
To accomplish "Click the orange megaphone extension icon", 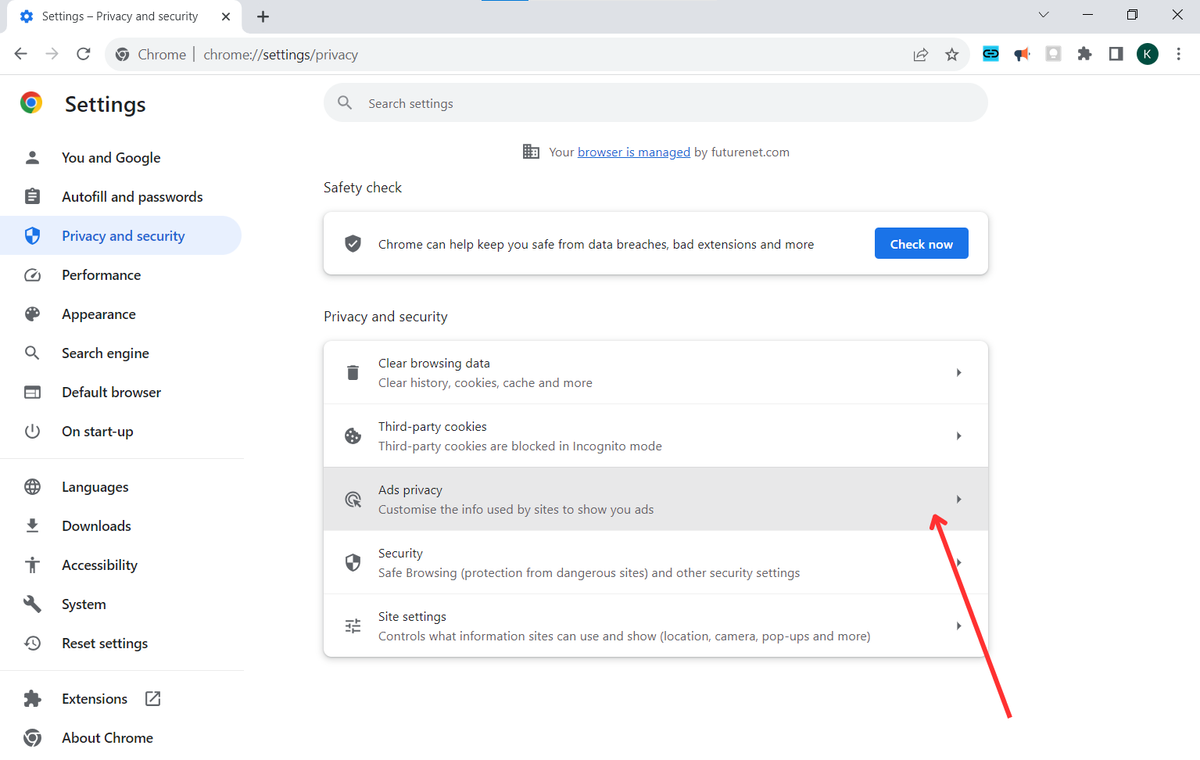I will [x=1021, y=54].
